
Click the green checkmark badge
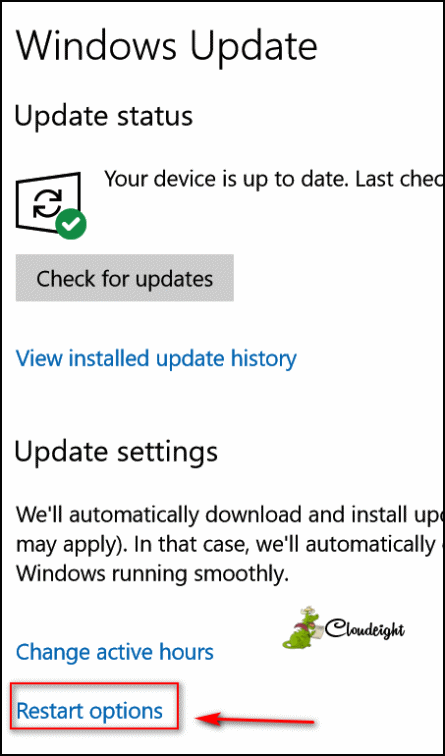point(71,223)
